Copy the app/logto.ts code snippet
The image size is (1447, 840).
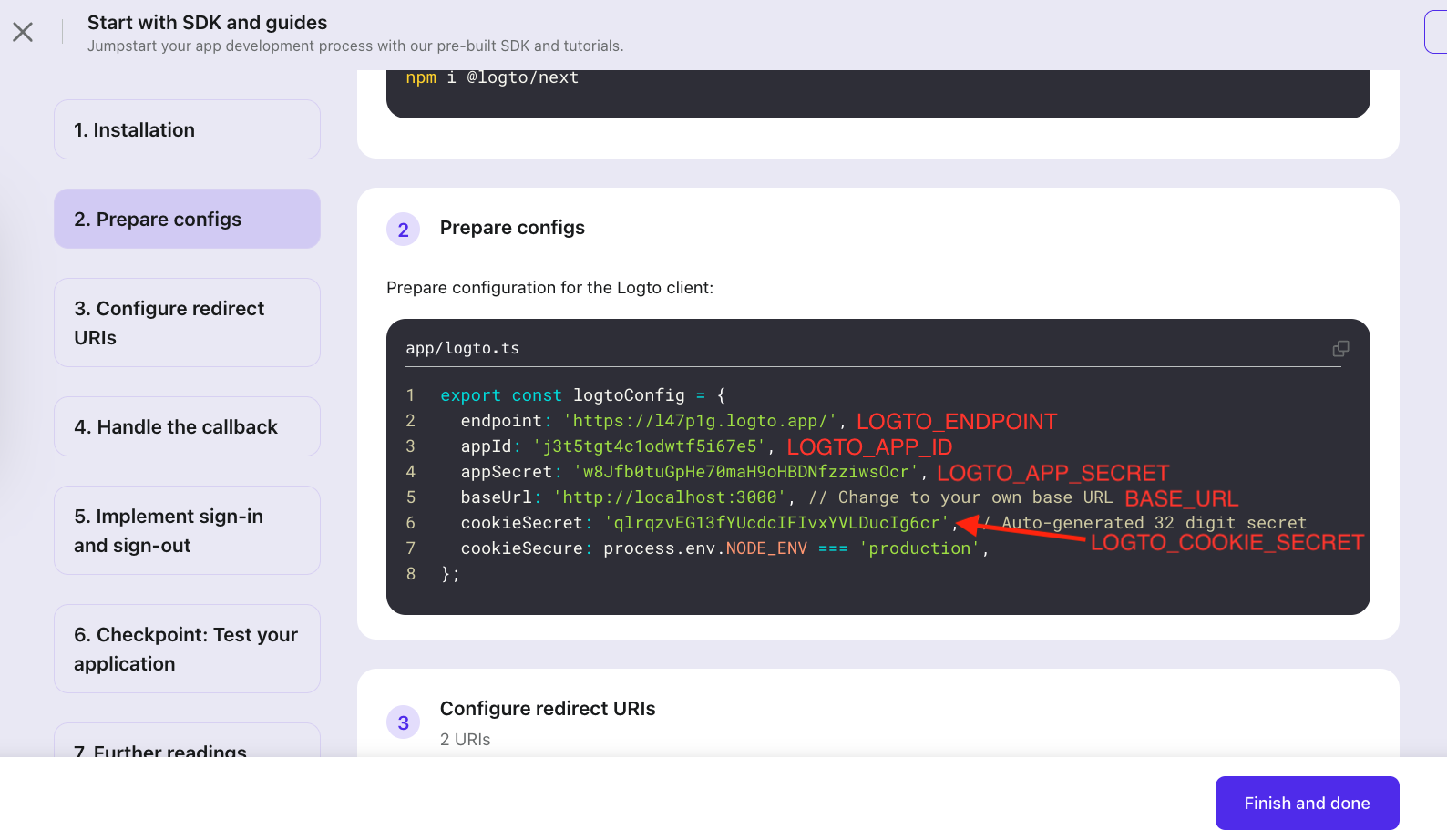click(x=1340, y=348)
